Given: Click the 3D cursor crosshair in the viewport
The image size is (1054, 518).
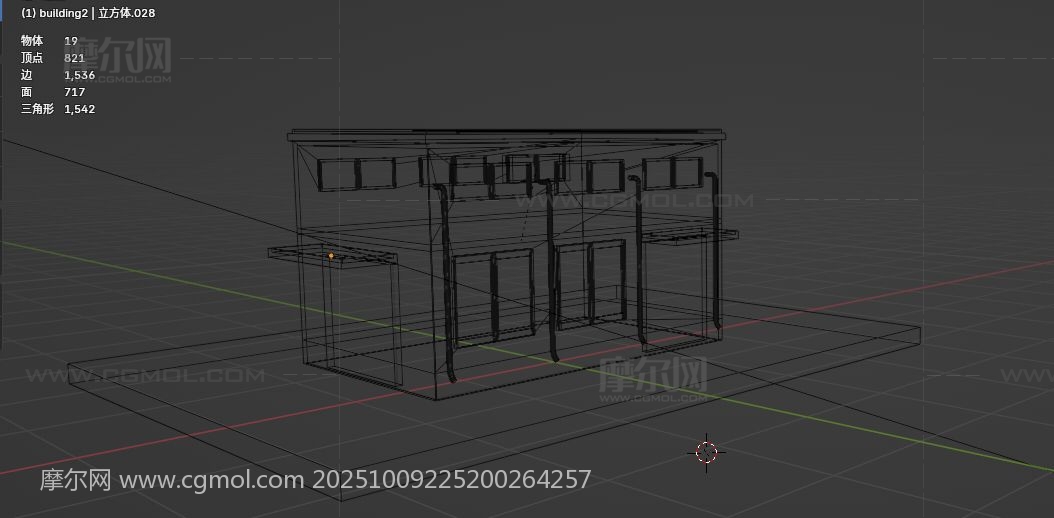Looking at the screenshot, I should click(707, 452).
